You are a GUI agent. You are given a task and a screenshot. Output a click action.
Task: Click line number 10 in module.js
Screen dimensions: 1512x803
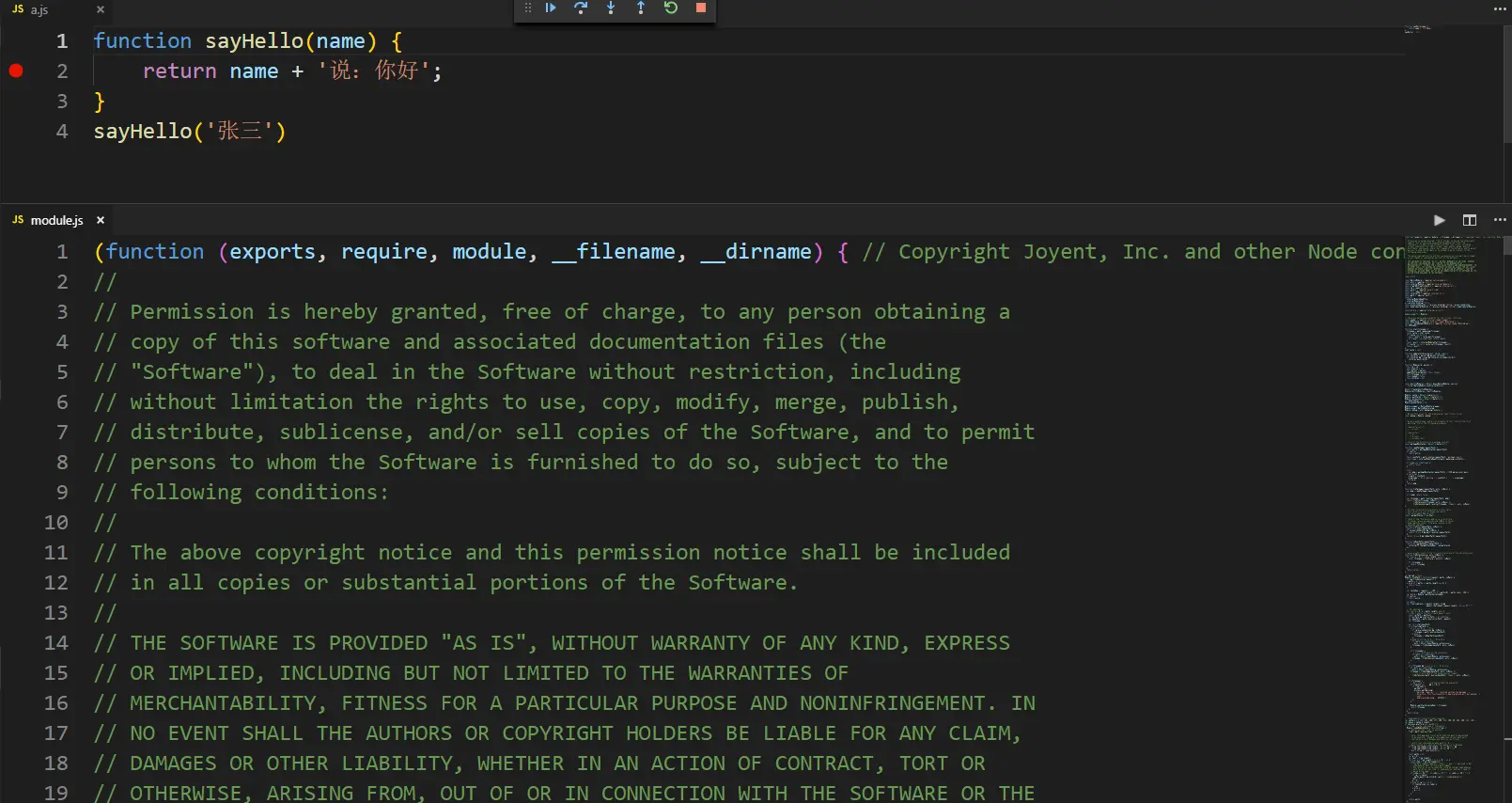tap(56, 523)
